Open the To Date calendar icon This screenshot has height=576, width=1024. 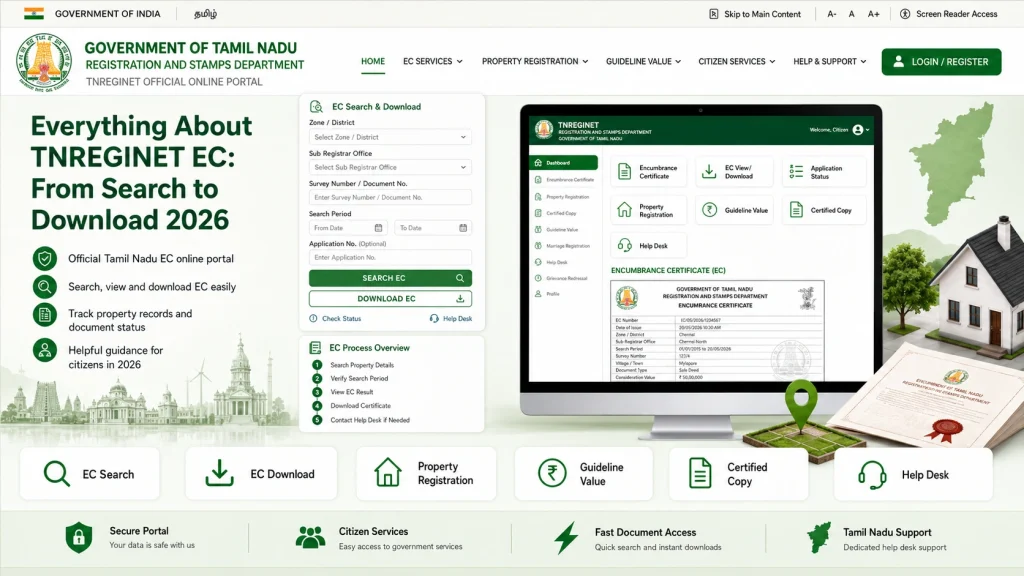463,228
